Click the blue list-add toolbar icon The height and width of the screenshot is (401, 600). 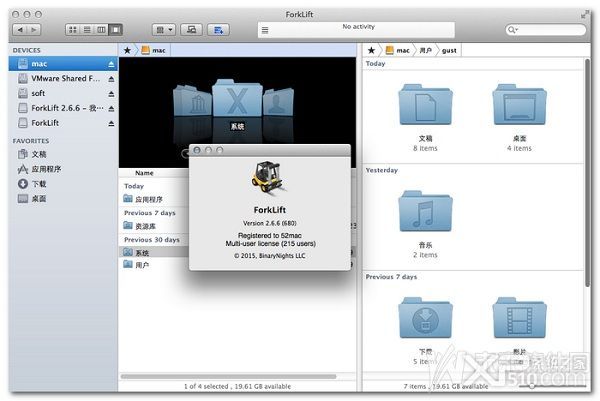tap(218, 29)
